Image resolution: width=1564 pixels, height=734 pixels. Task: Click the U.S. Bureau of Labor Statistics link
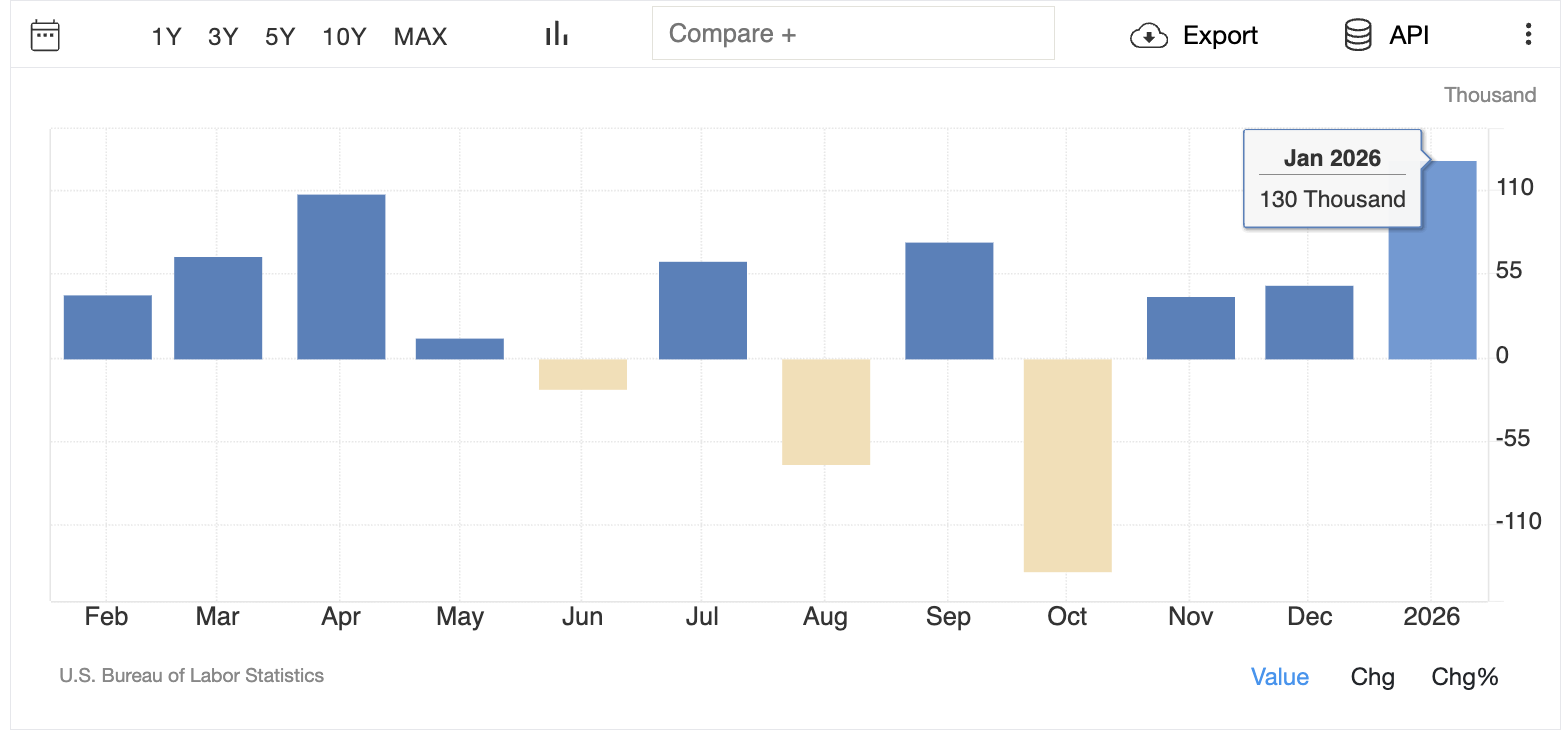[x=191, y=676]
